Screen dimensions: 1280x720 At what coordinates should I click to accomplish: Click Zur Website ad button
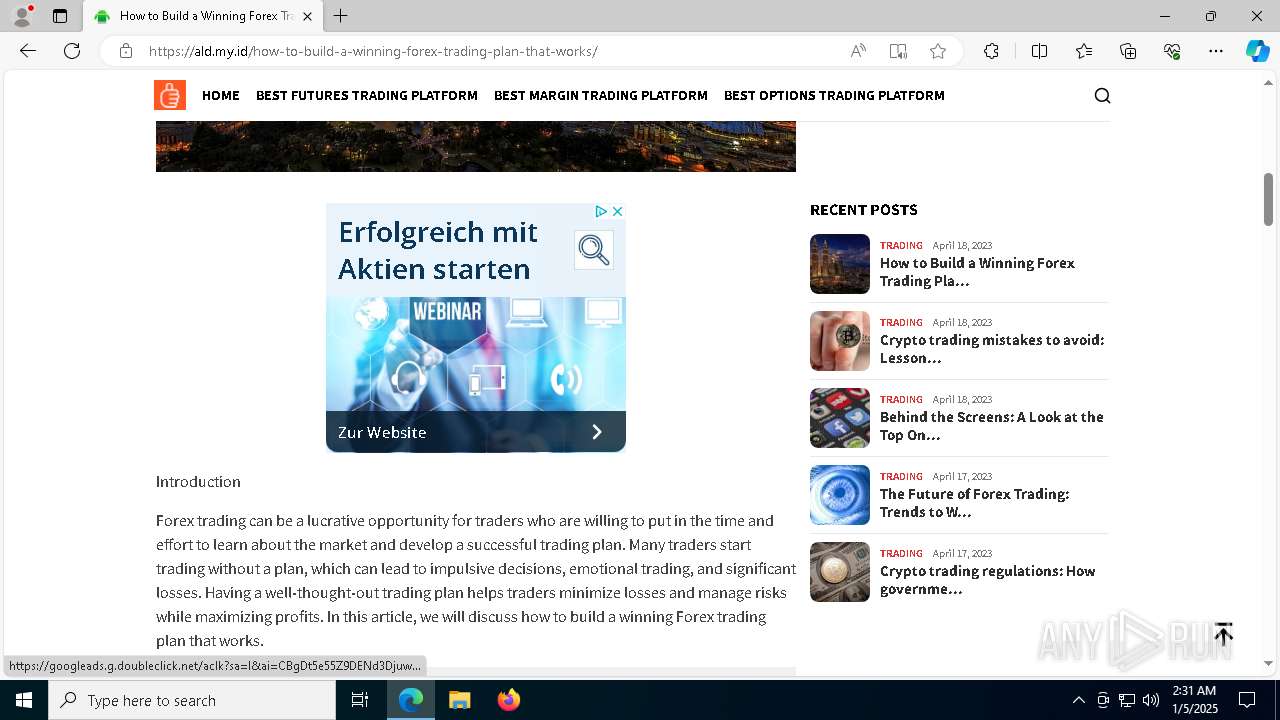click(476, 432)
